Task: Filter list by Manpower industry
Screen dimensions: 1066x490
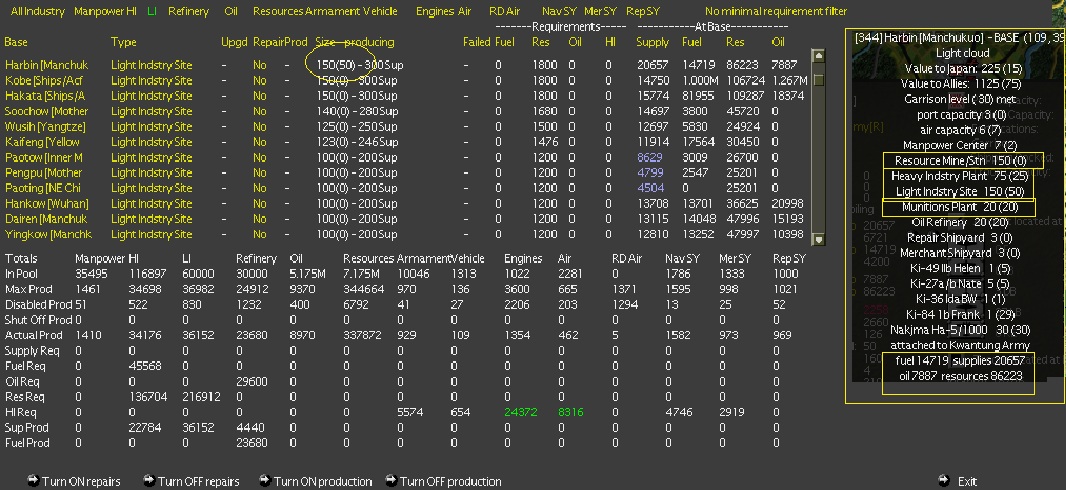Action: point(99,12)
